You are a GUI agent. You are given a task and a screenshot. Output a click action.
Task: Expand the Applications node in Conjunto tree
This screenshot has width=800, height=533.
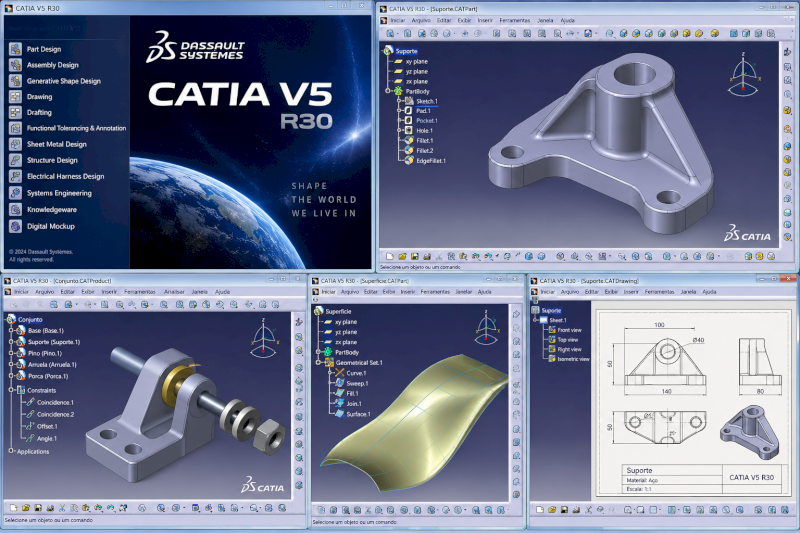point(11,451)
